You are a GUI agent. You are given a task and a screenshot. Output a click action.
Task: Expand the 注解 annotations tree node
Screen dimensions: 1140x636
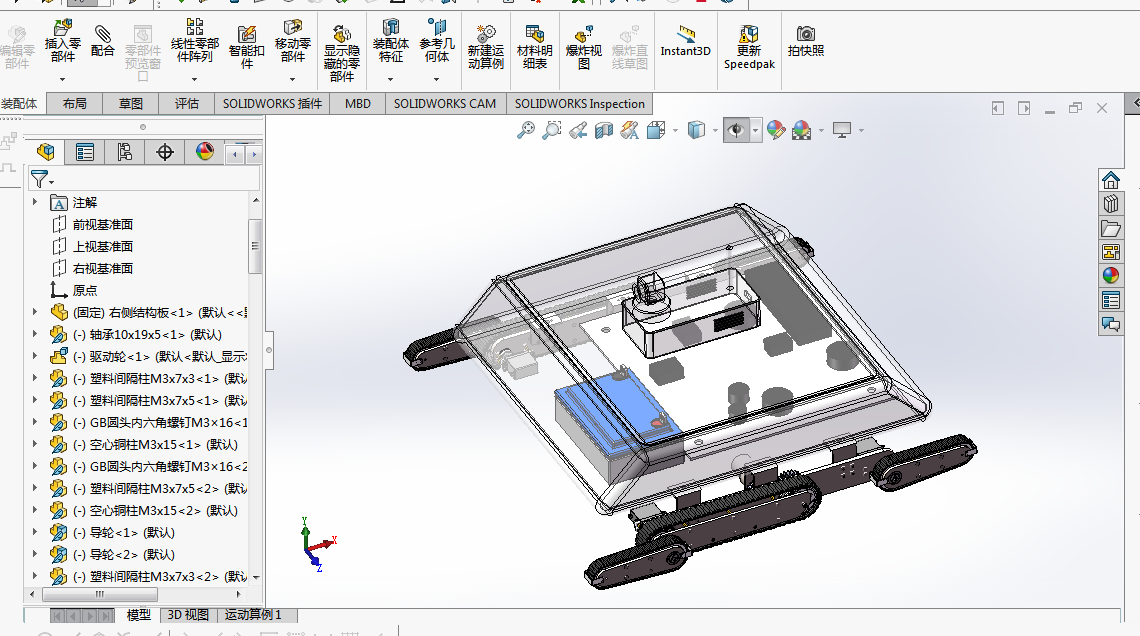[35, 202]
